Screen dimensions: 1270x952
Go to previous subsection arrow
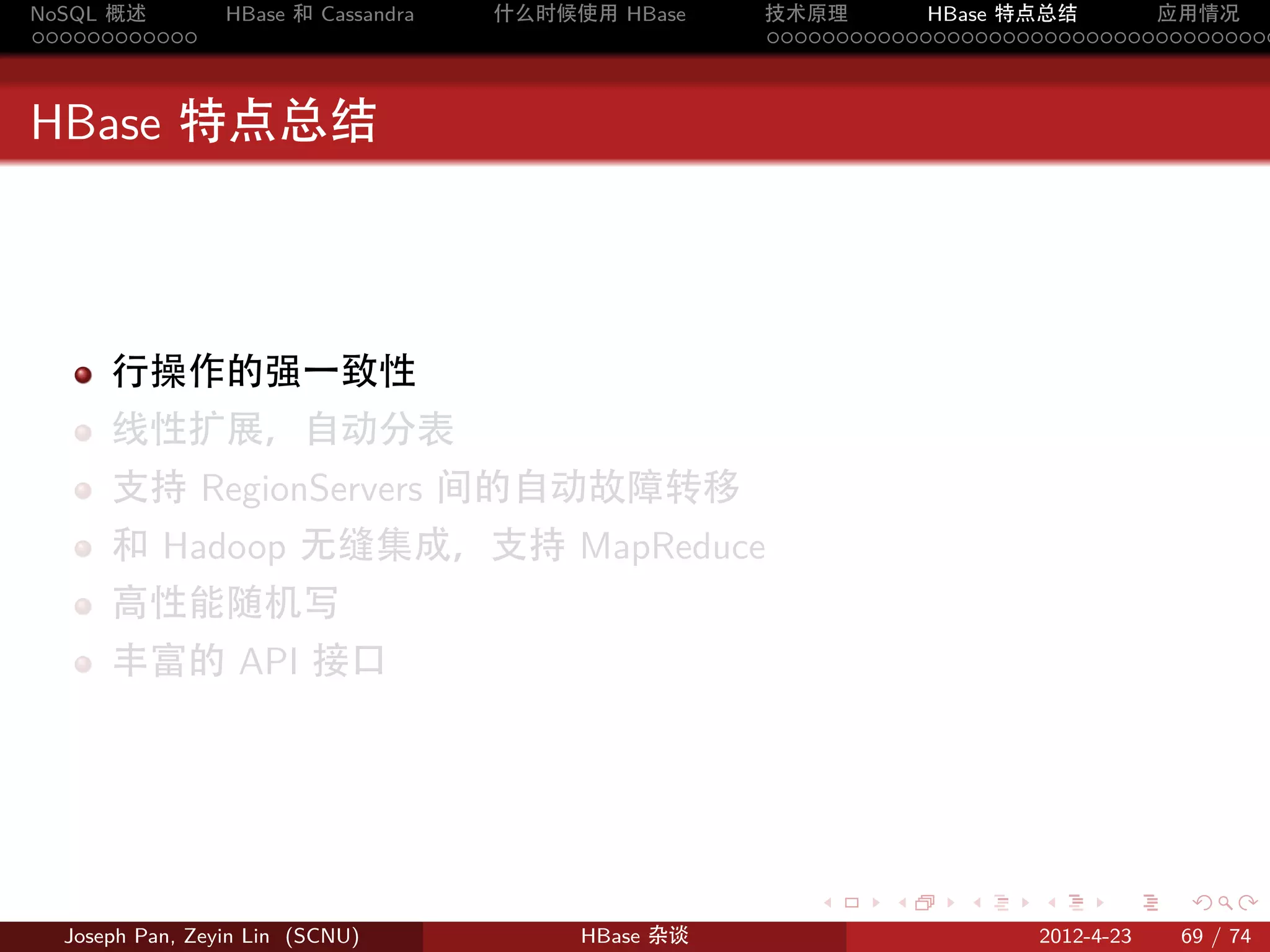click(x=977, y=903)
